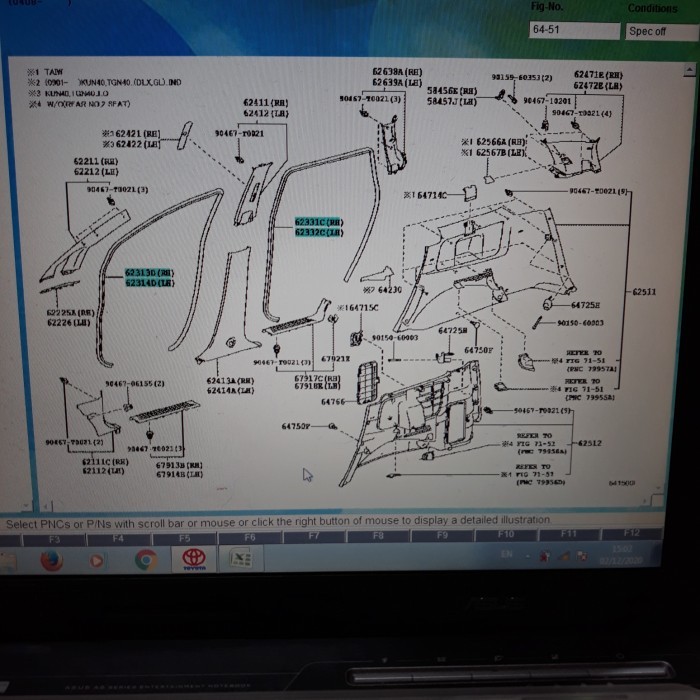The height and width of the screenshot is (700, 700).
Task: Select PNC 62111C (RH) label
Action: coord(105,462)
